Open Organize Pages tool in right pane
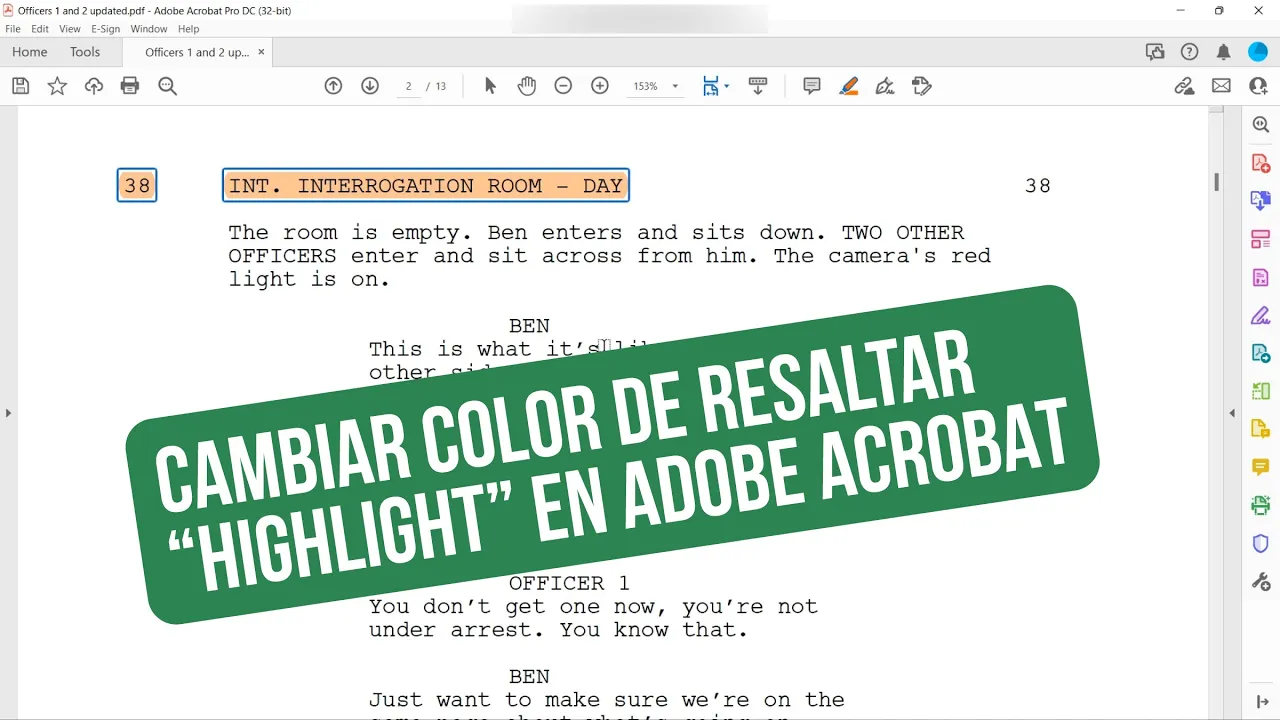This screenshot has width=1280, height=720. pos(1260,239)
